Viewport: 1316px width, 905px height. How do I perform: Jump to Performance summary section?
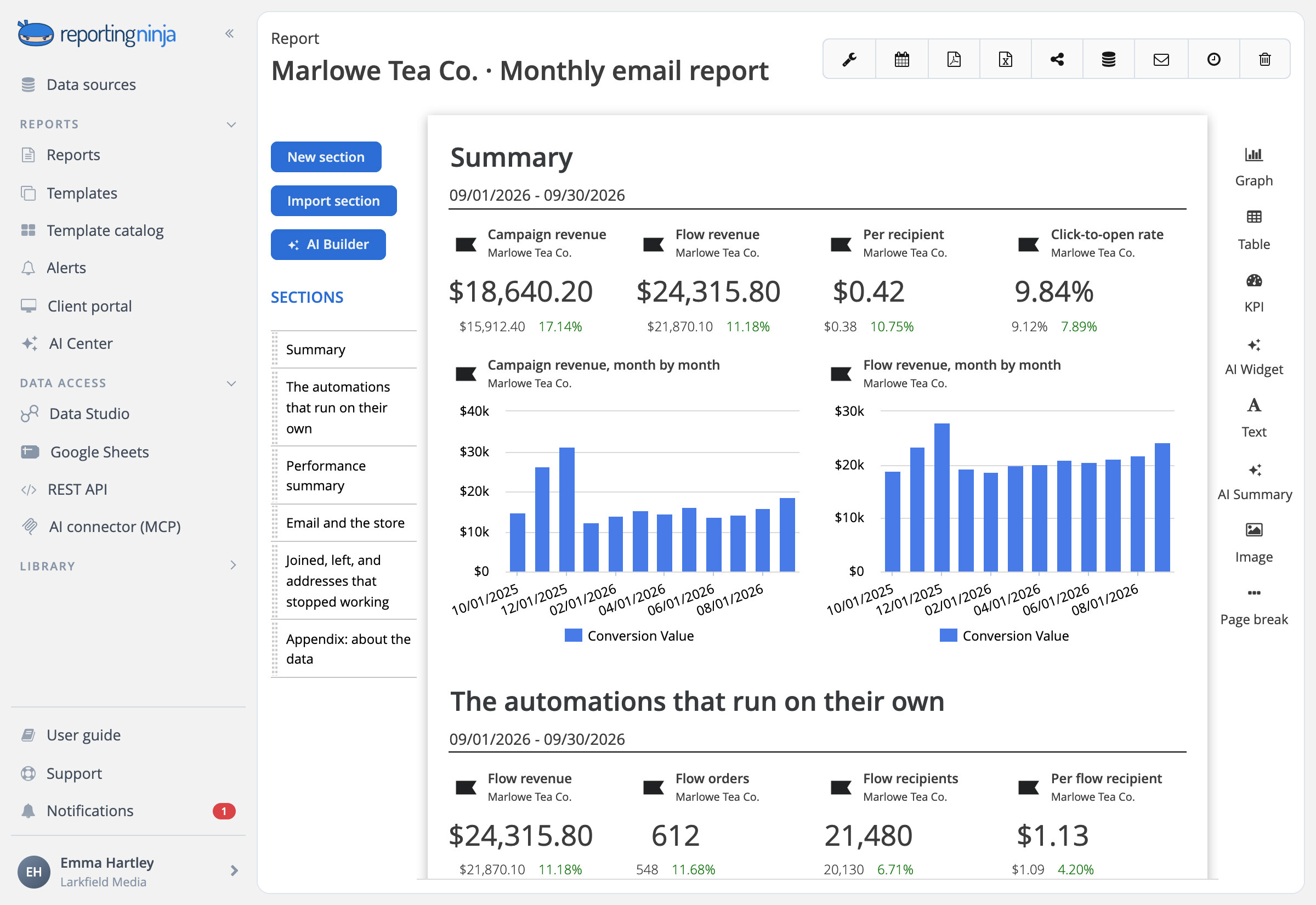click(344, 475)
